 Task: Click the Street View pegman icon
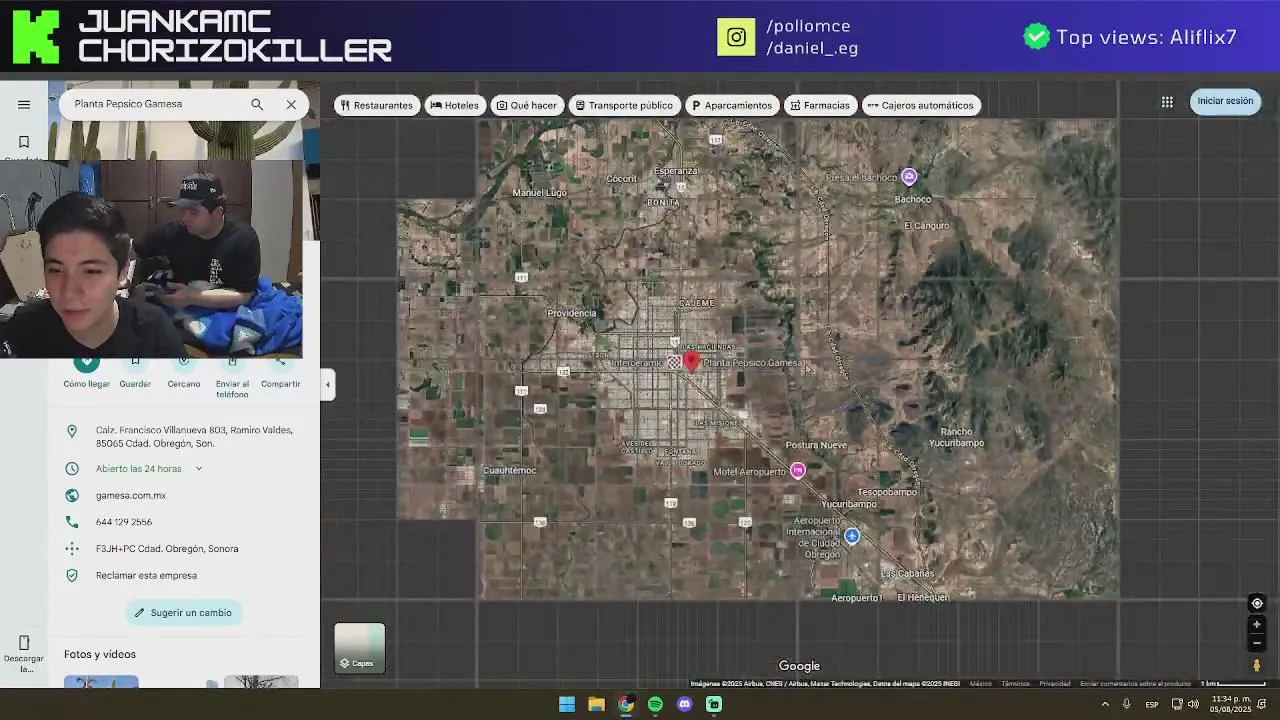(1257, 666)
